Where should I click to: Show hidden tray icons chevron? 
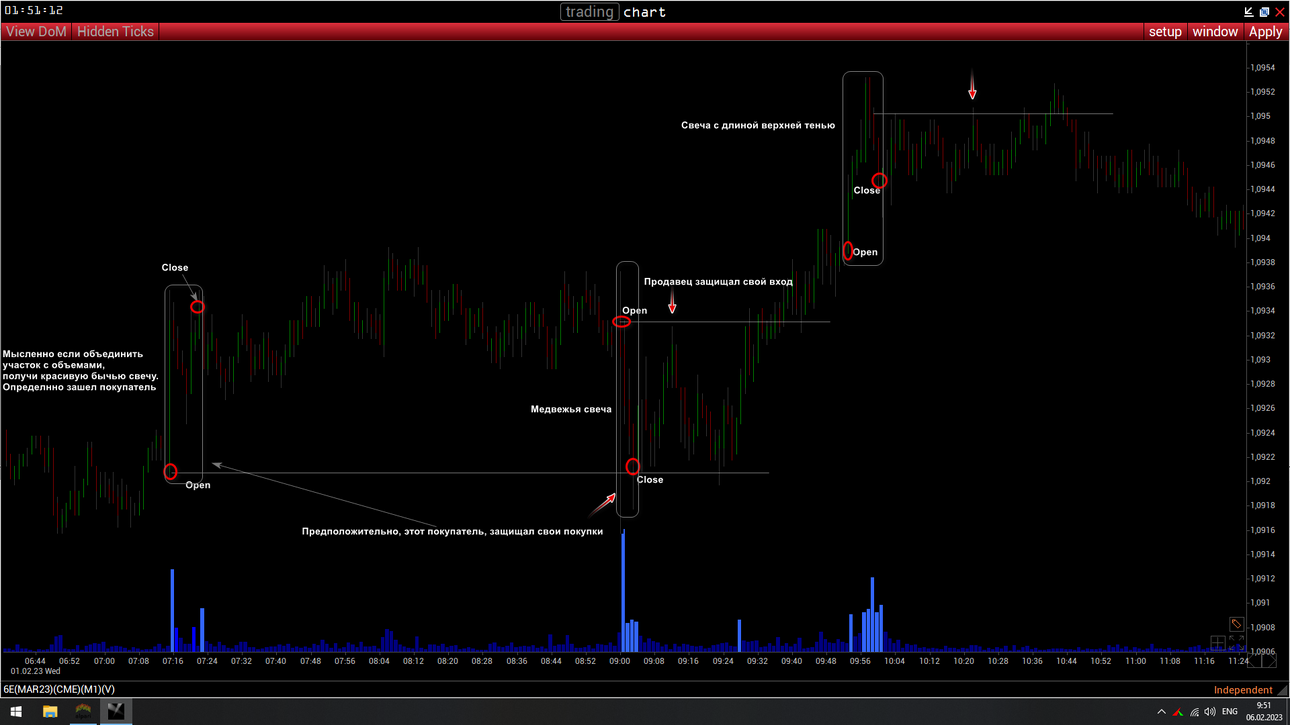pyautogui.click(x=1161, y=712)
